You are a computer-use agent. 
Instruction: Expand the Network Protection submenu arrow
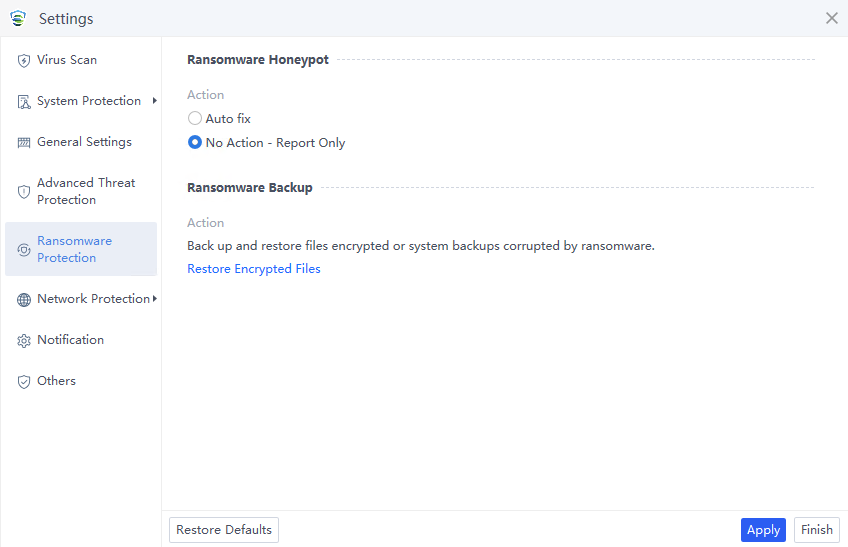tap(154, 299)
